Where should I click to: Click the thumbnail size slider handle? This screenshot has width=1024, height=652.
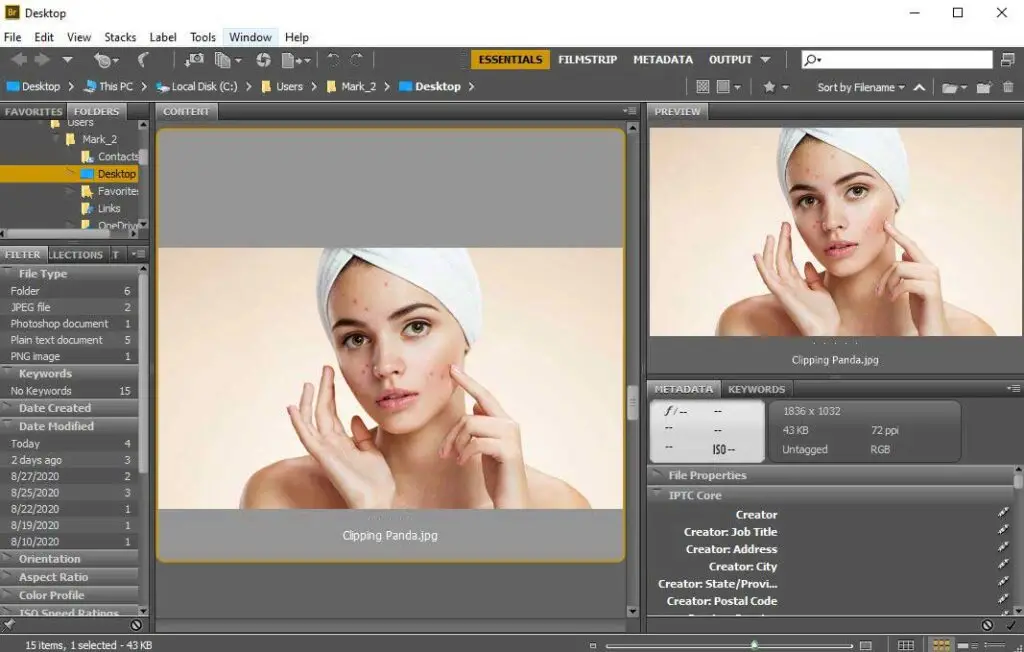(x=754, y=645)
